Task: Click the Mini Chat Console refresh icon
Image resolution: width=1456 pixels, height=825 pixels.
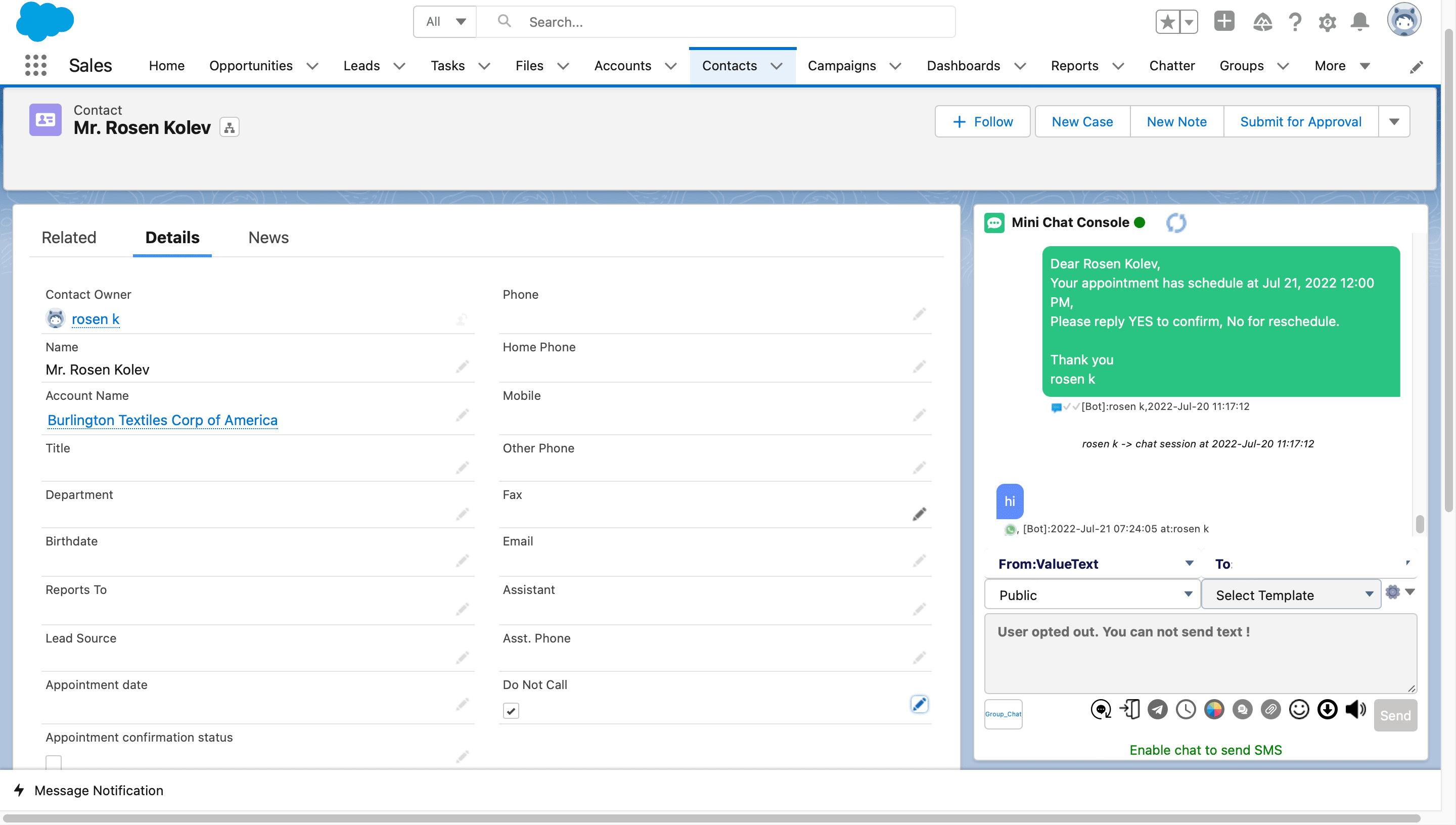Action: point(1175,222)
